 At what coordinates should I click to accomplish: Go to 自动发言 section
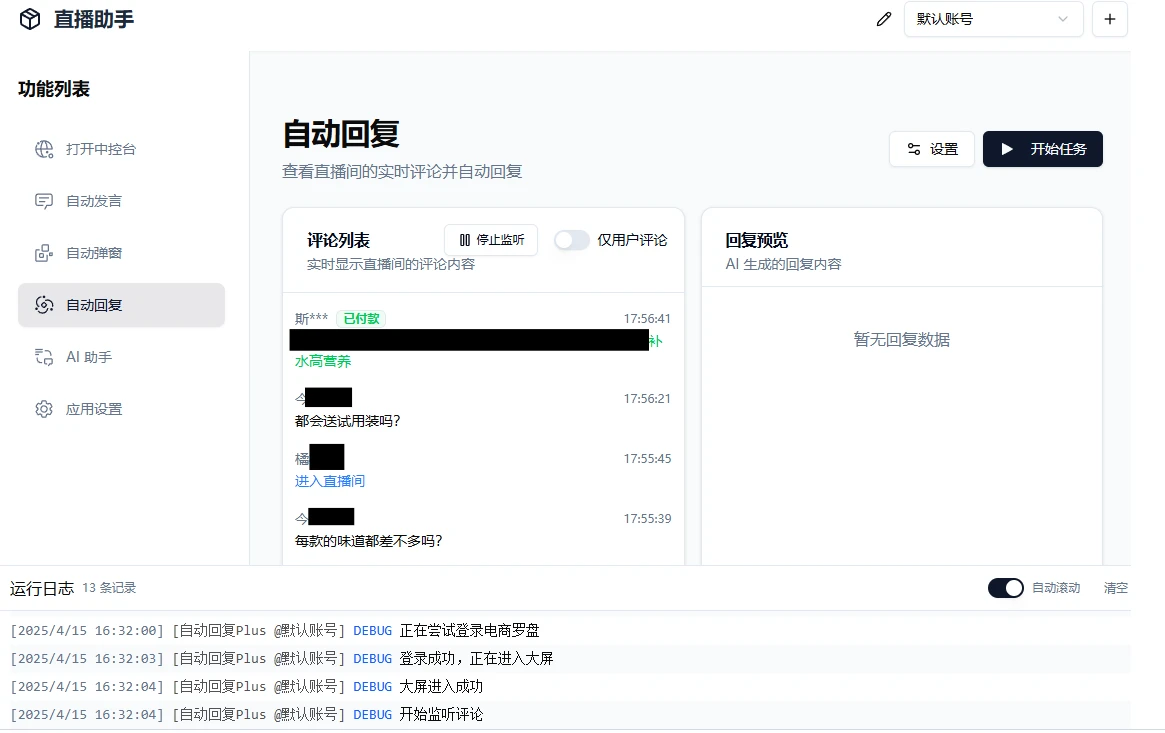click(121, 201)
